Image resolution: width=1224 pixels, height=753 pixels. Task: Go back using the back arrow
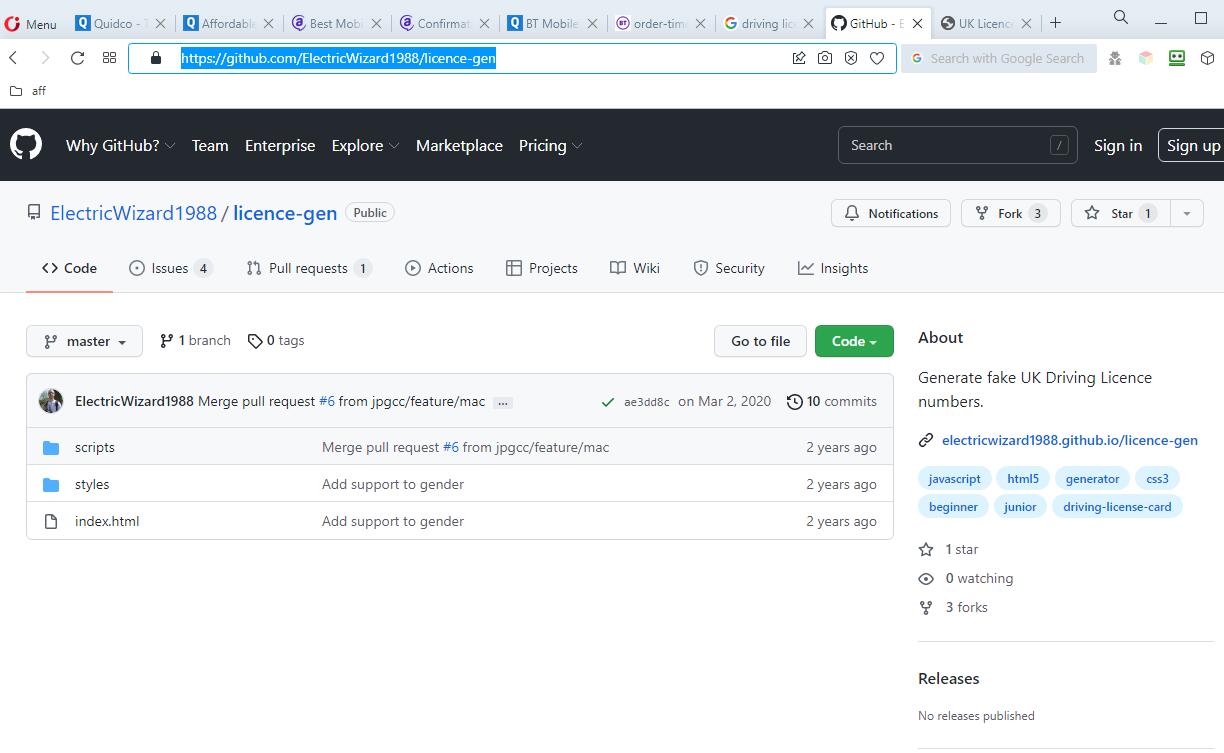[x=14, y=58]
